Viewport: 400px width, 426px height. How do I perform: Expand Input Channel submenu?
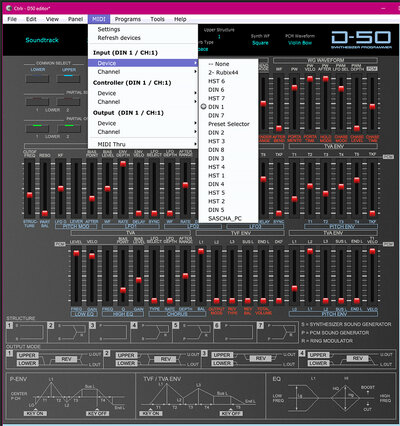pyautogui.click(x=143, y=72)
